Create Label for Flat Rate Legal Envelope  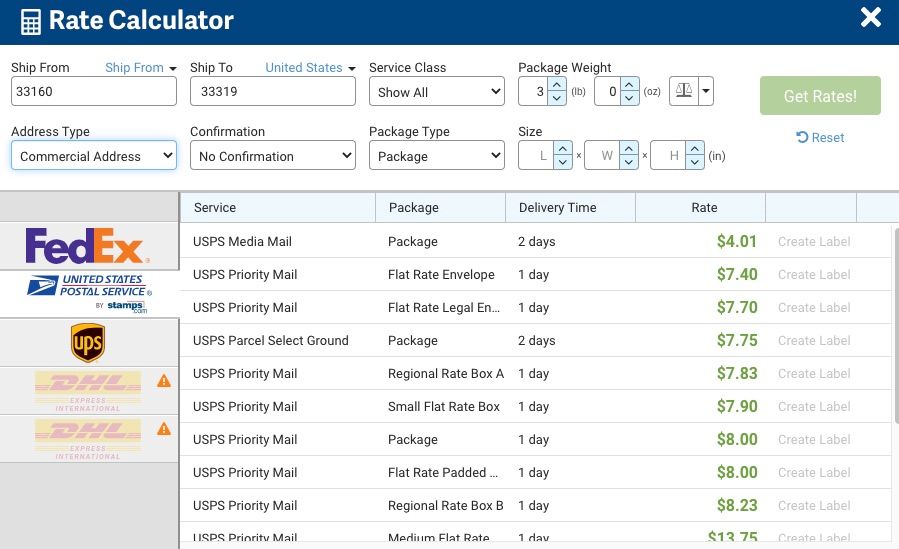point(814,308)
